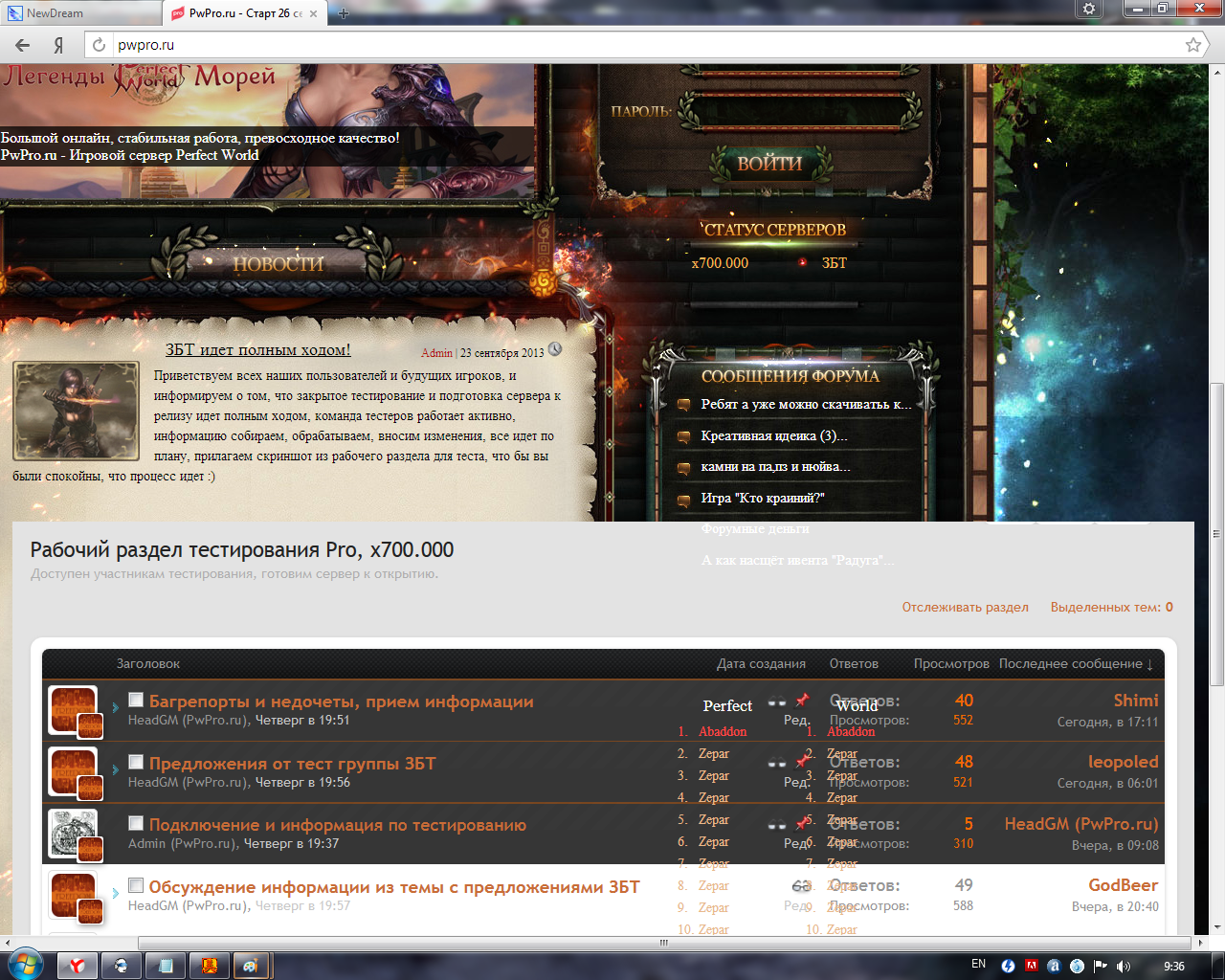Bookmark the page with the star icon

pyautogui.click(x=1192, y=45)
